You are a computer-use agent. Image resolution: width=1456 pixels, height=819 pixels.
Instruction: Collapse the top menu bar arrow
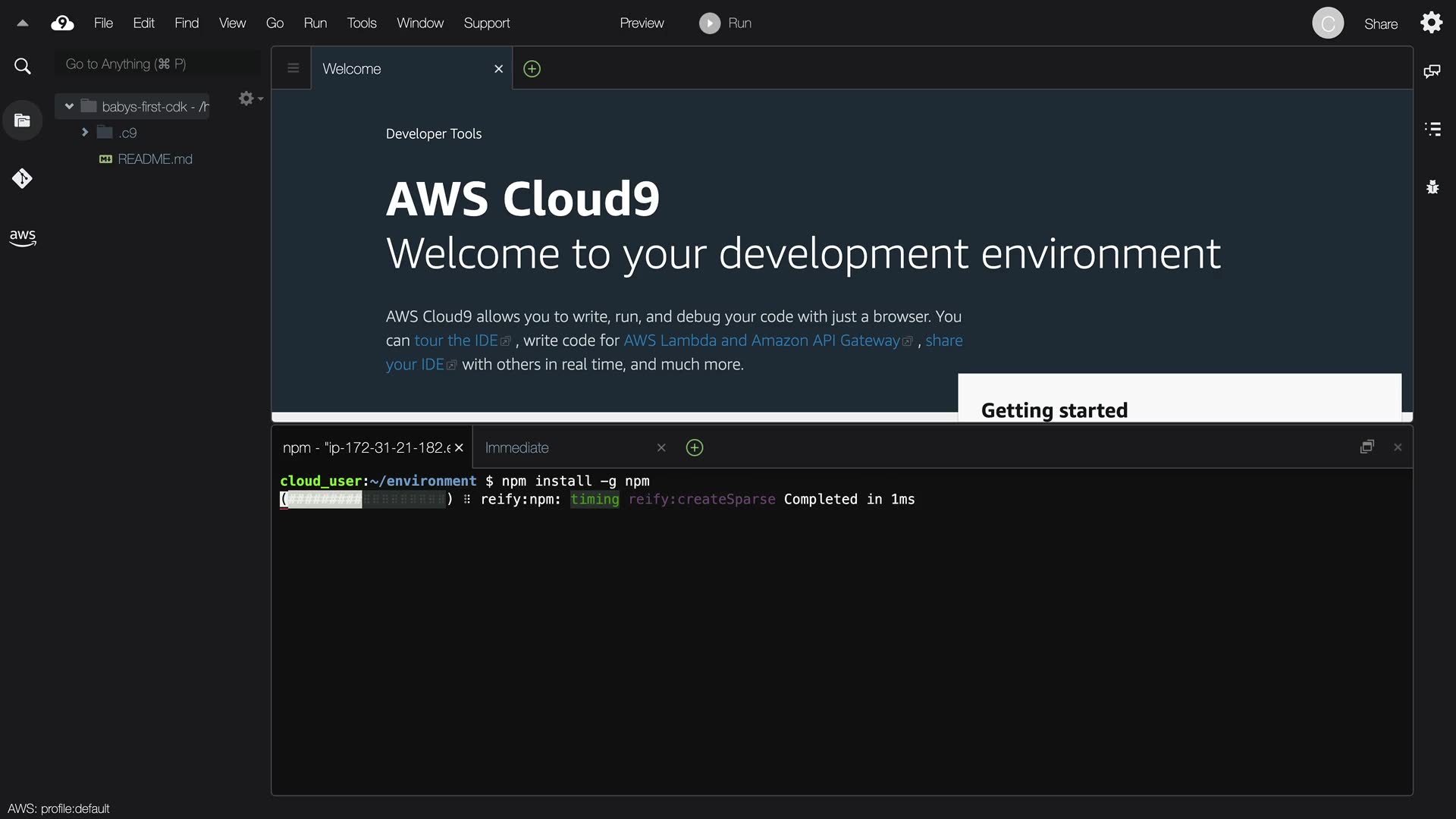click(23, 24)
